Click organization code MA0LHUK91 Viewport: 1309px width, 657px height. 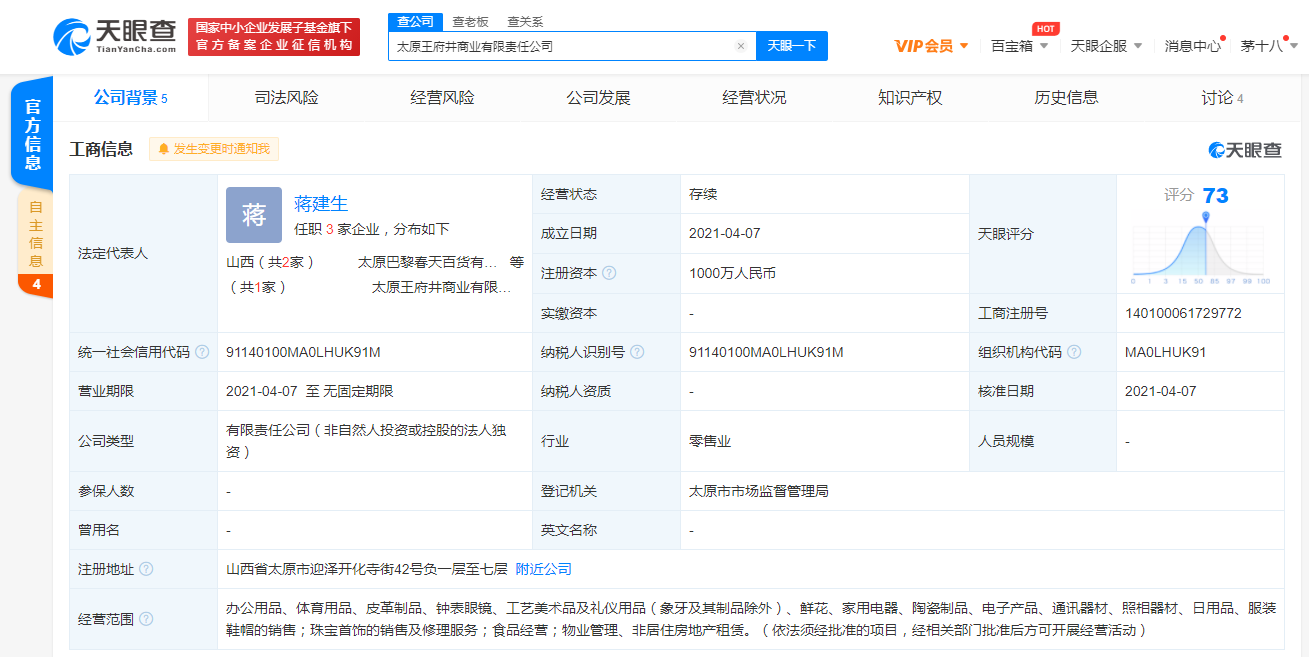coord(1165,352)
